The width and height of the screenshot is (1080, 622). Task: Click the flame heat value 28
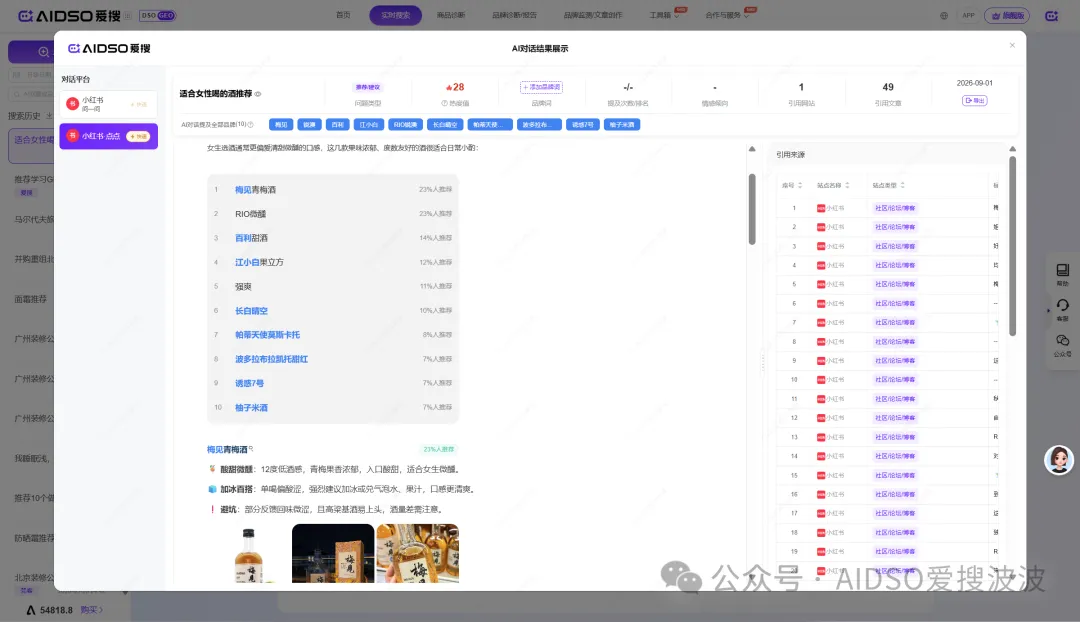(x=455, y=87)
